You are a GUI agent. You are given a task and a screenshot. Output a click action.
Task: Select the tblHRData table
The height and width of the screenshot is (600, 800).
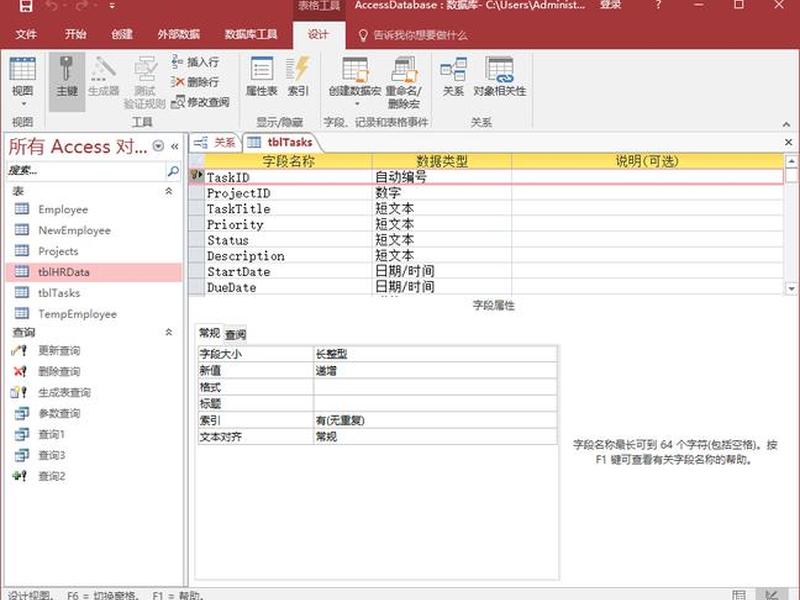(x=94, y=272)
